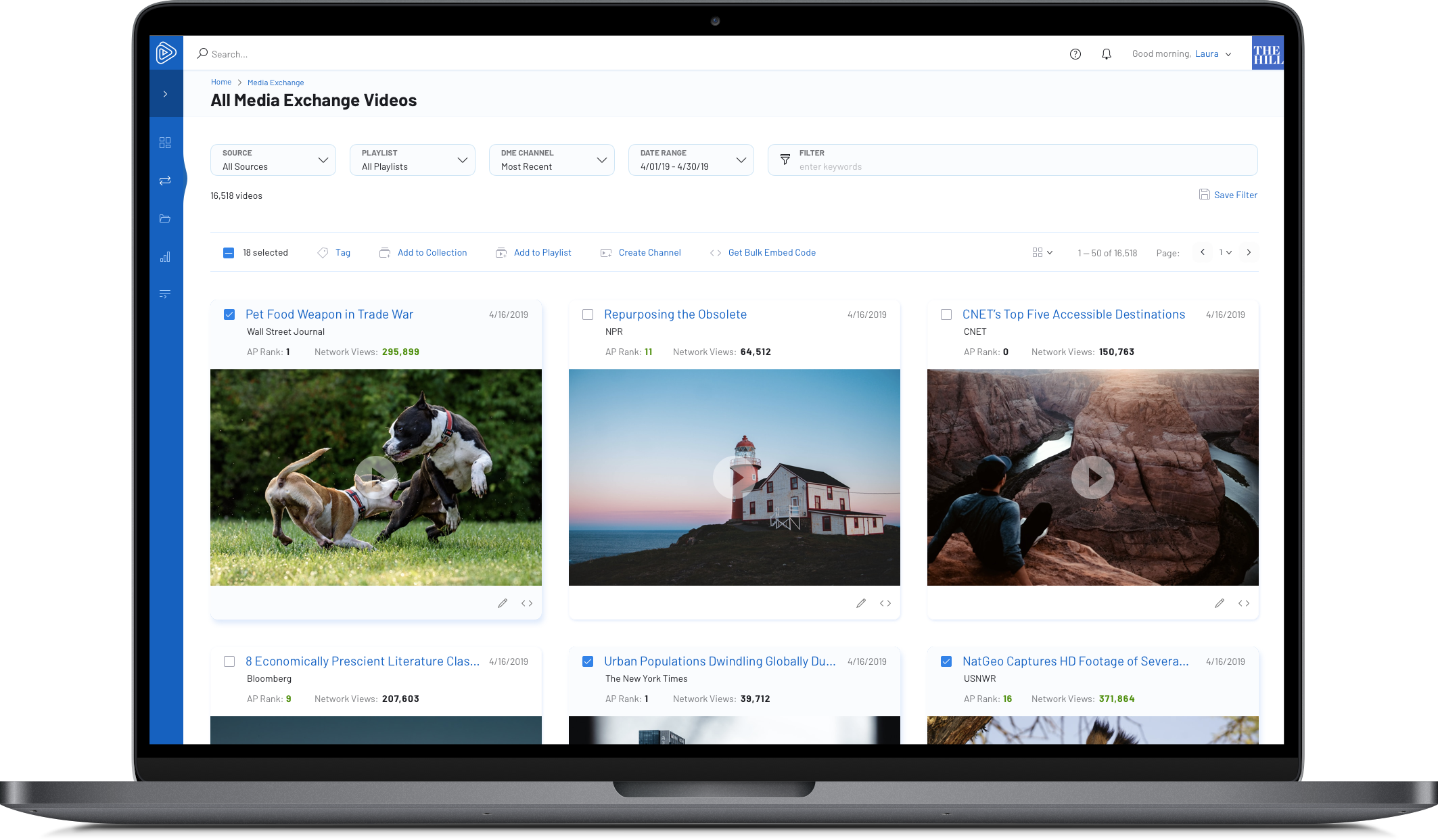The width and height of the screenshot is (1438, 840).
Task: Open 8 Economically Prescient Literature title
Action: click(363, 661)
